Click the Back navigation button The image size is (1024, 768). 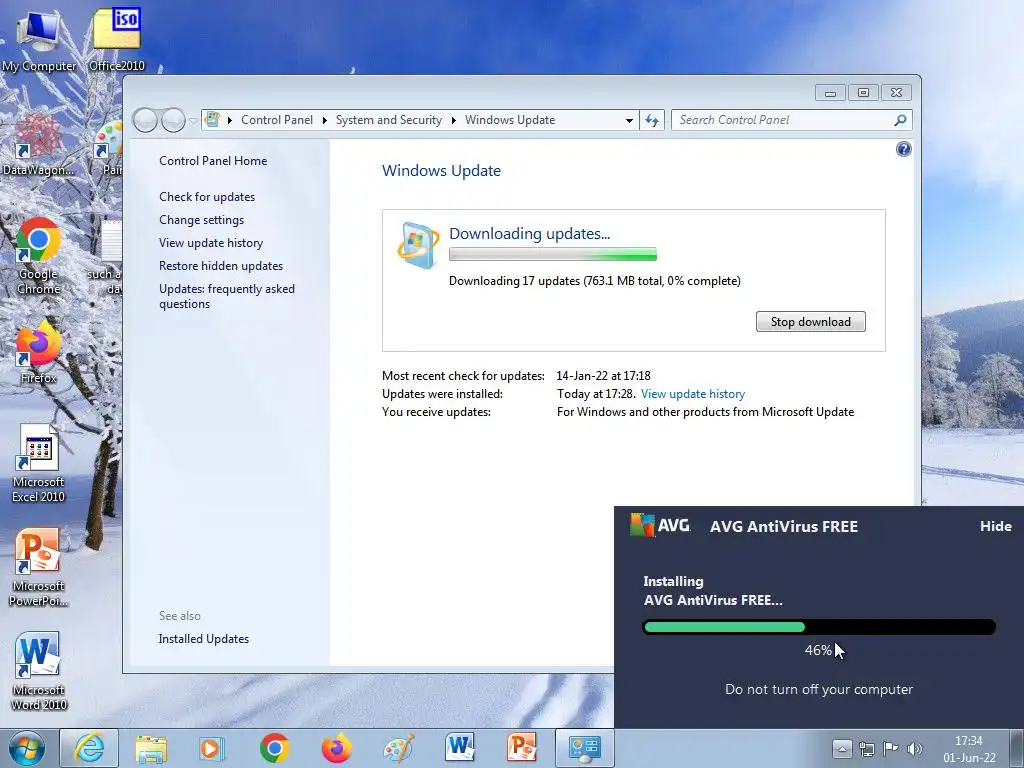[x=146, y=120]
